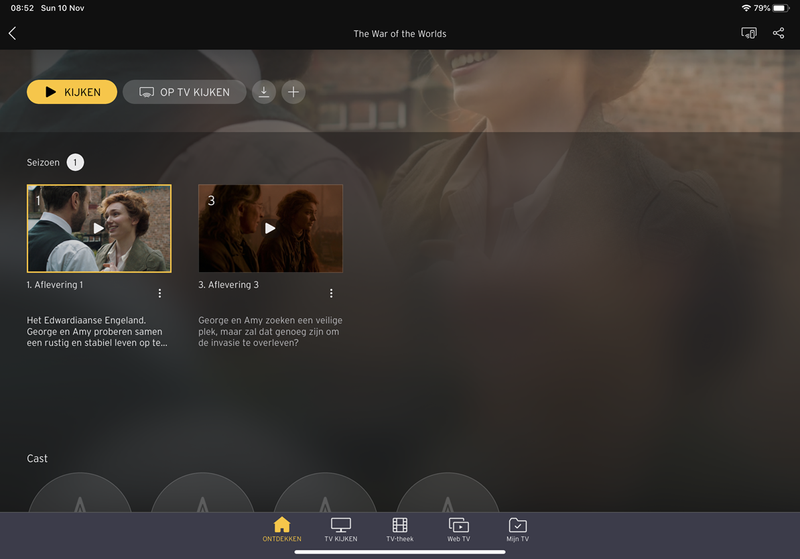Add show to list with plus icon
The image size is (800, 559).
[x=293, y=92]
